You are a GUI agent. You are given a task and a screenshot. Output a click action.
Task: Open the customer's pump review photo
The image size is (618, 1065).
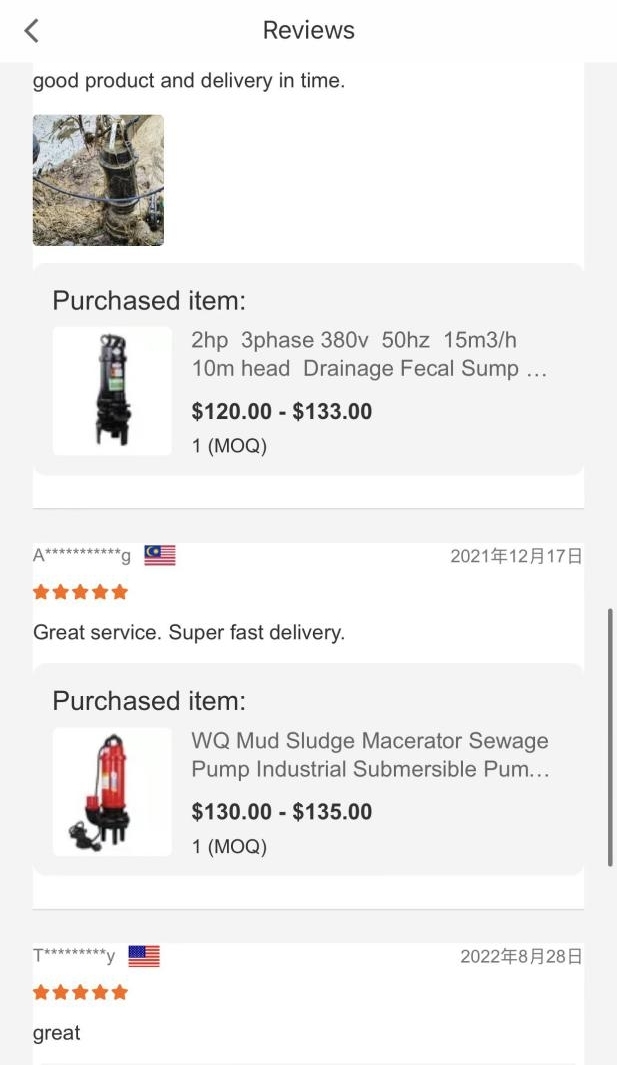[98, 180]
